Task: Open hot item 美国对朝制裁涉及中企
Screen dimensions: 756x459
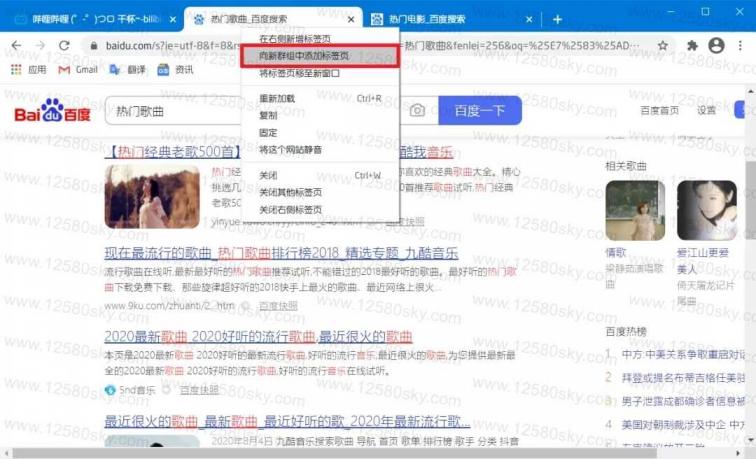Action: (683, 425)
